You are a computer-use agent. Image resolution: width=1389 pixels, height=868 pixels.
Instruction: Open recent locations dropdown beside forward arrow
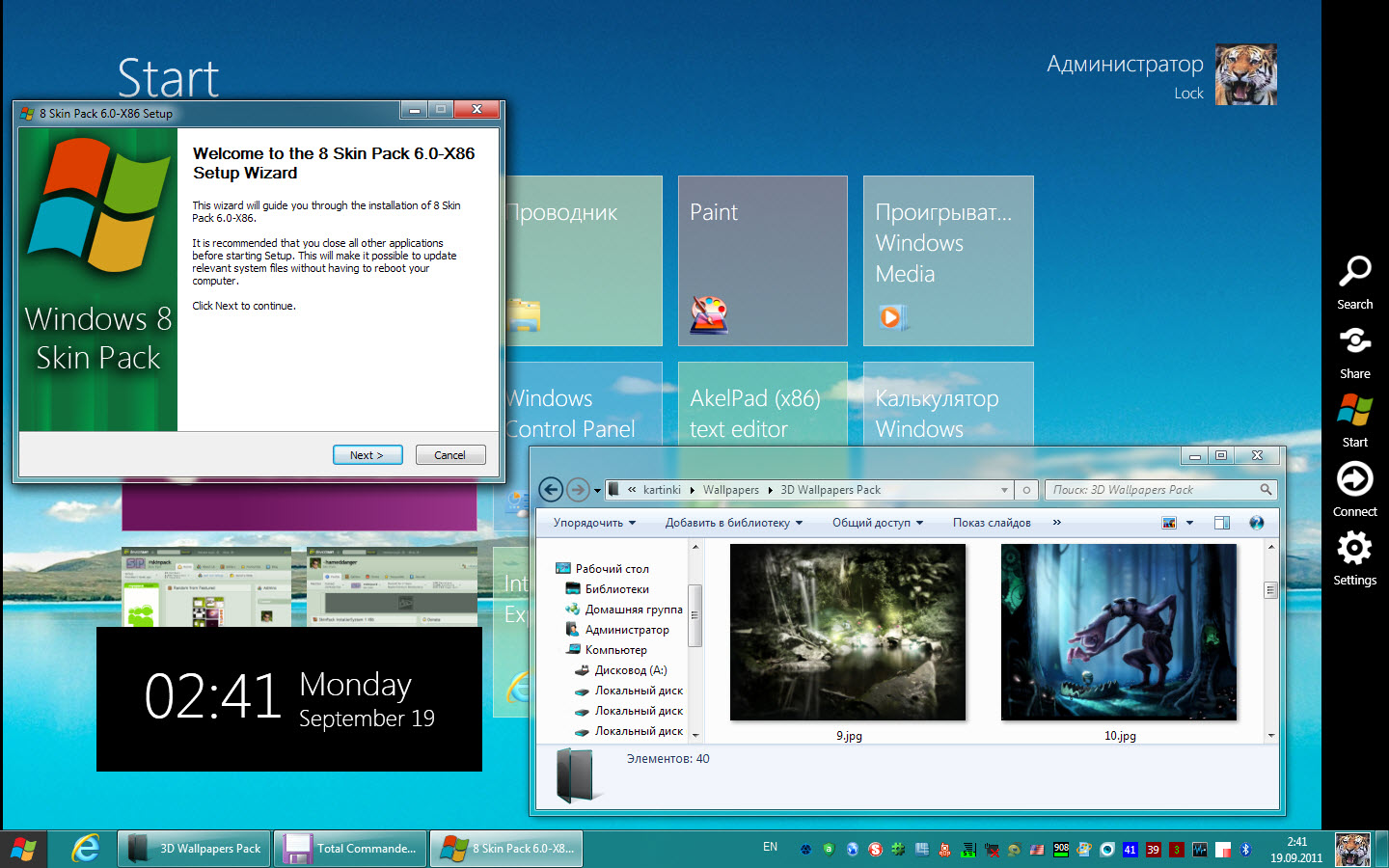point(597,491)
